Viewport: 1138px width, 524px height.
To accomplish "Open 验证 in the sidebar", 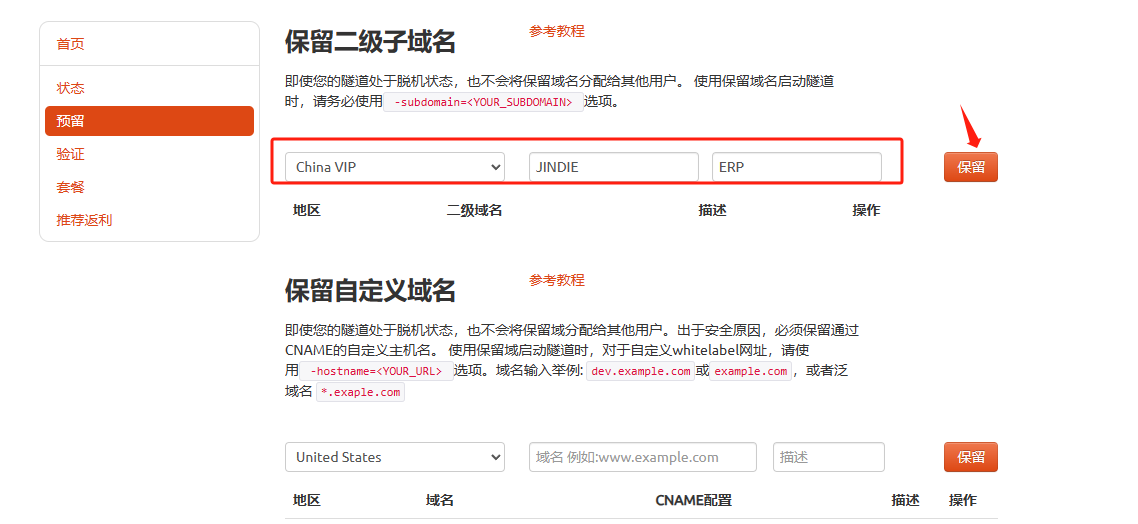I will click(70, 155).
